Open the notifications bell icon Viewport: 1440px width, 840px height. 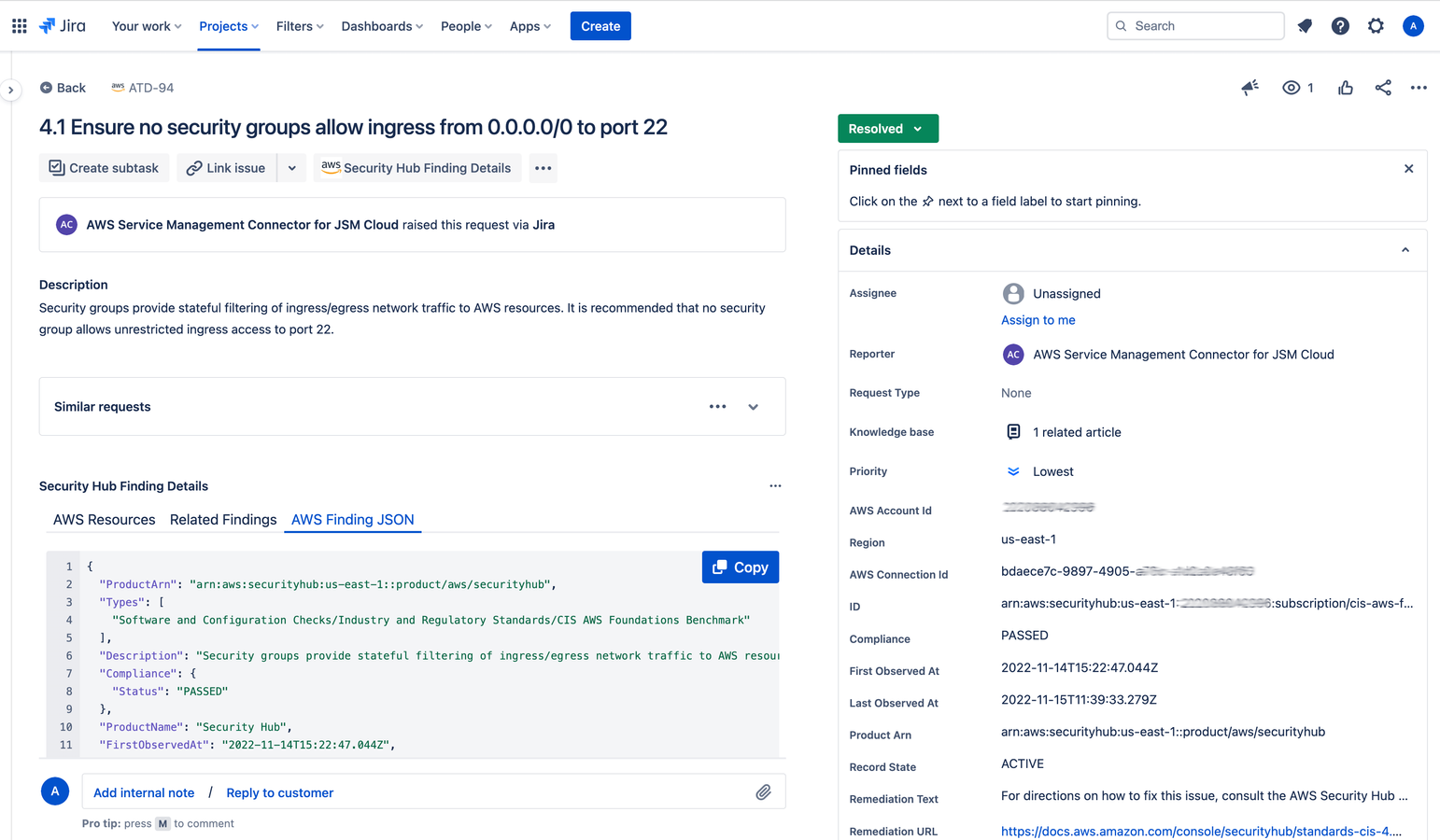(x=1305, y=26)
